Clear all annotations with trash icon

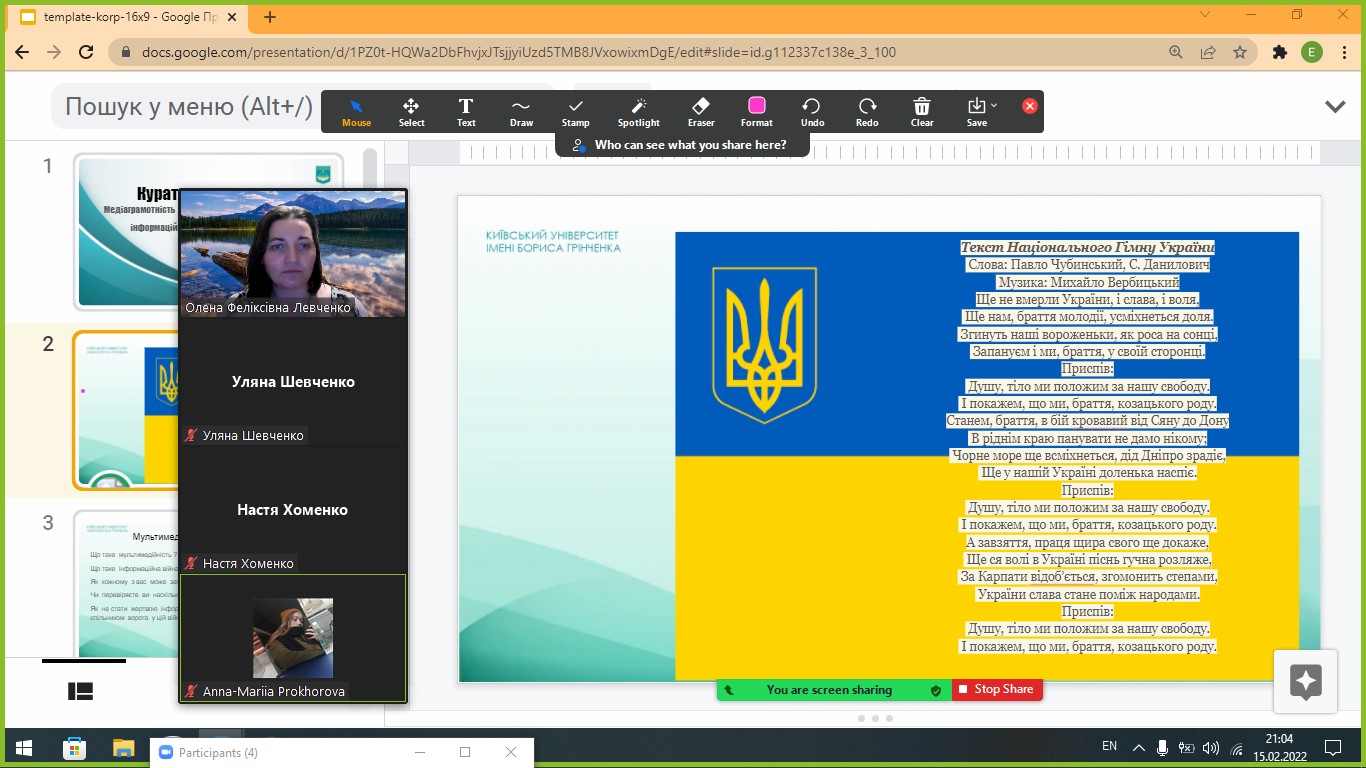[922, 112]
